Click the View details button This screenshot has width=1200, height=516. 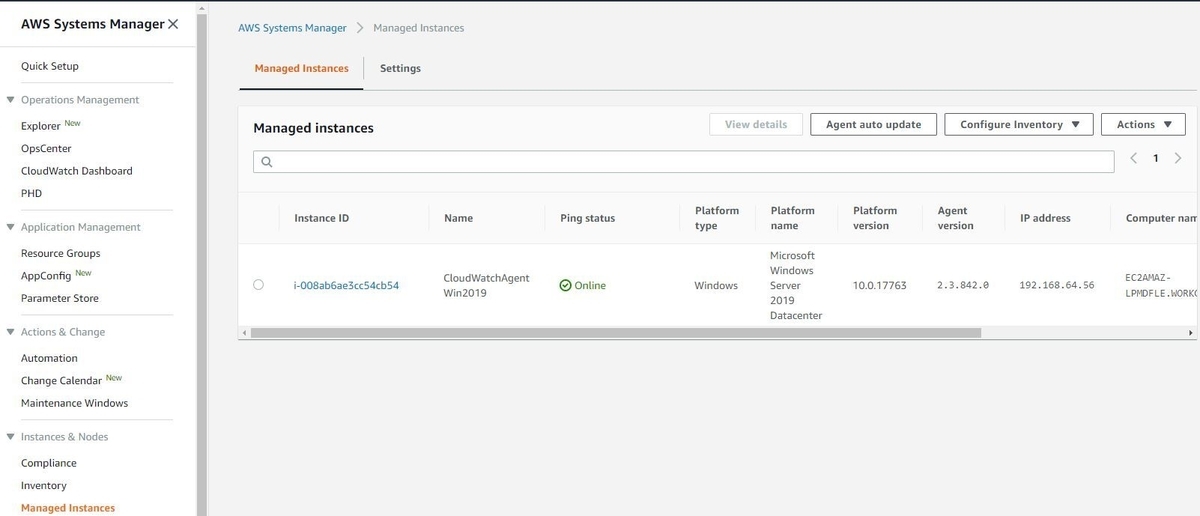pos(756,124)
